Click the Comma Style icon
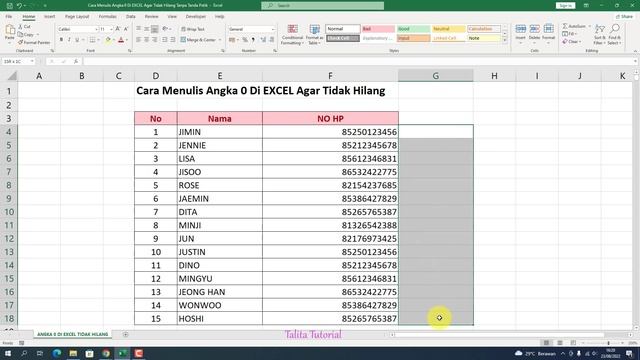640x360 pixels. click(x=253, y=40)
